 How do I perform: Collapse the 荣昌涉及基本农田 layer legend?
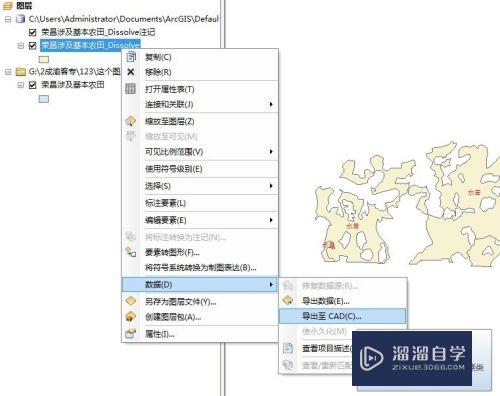[21, 85]
